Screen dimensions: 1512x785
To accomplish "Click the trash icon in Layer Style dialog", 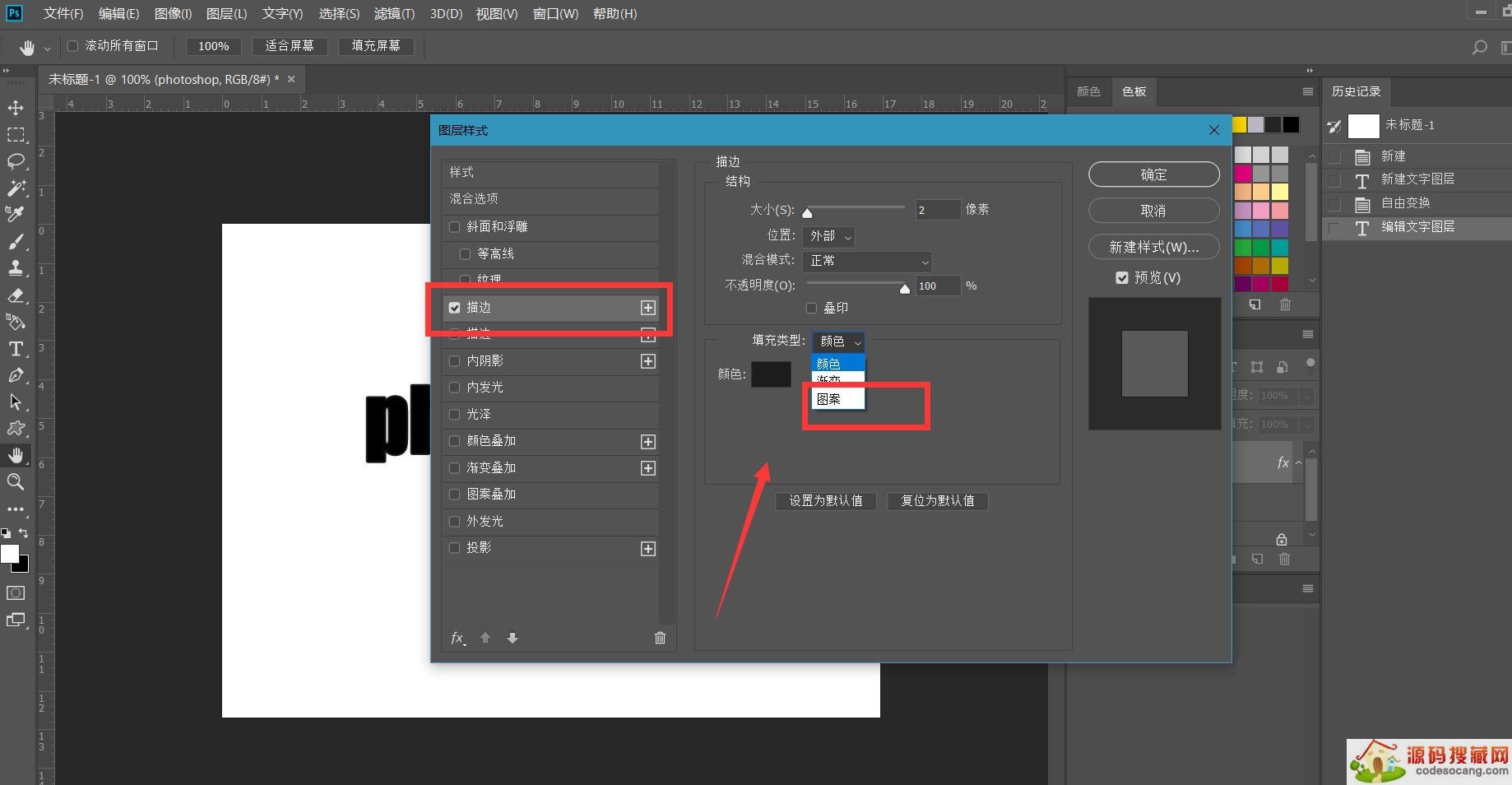I will pos(660,638).
